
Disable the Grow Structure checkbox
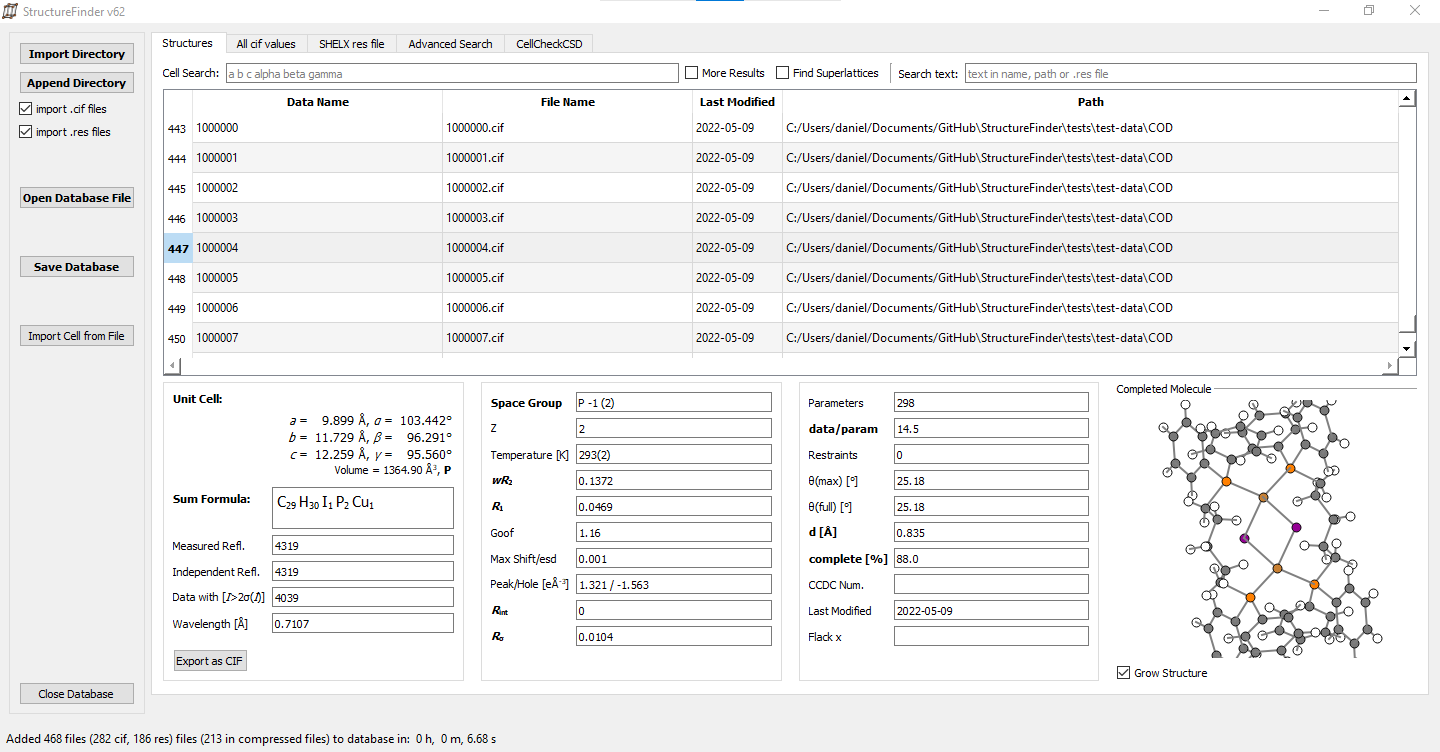tap(1124, 673)
